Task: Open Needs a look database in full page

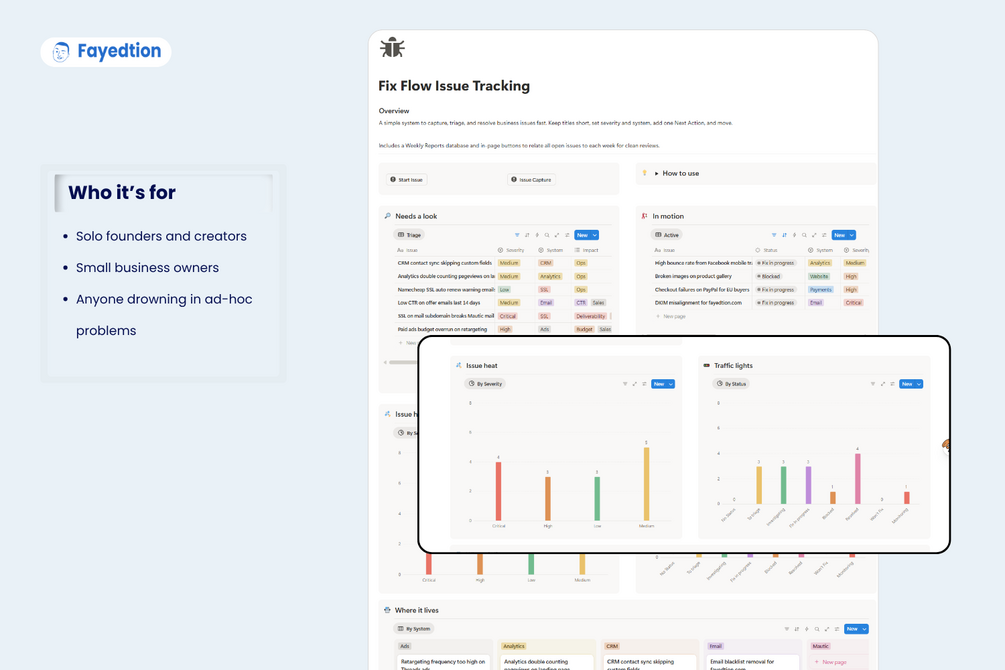Action: [557, 235]
